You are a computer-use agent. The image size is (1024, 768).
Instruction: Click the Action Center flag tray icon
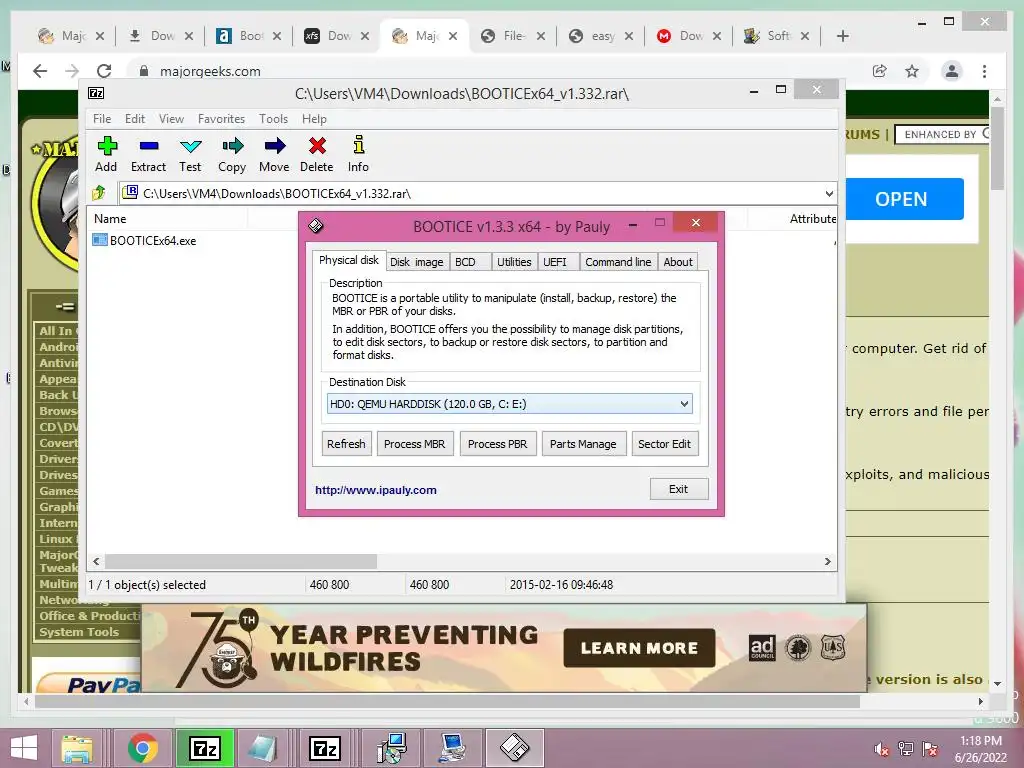coord(930,749)
